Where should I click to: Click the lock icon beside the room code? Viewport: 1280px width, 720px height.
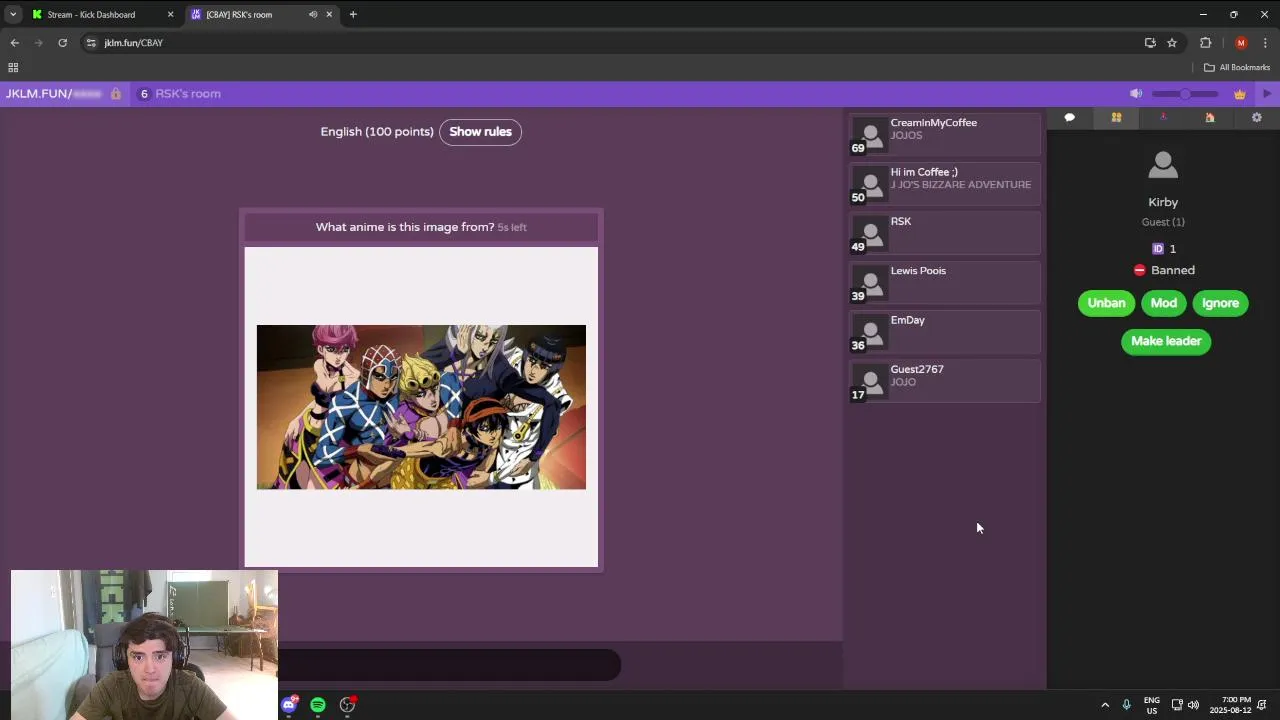coord(116,94)
